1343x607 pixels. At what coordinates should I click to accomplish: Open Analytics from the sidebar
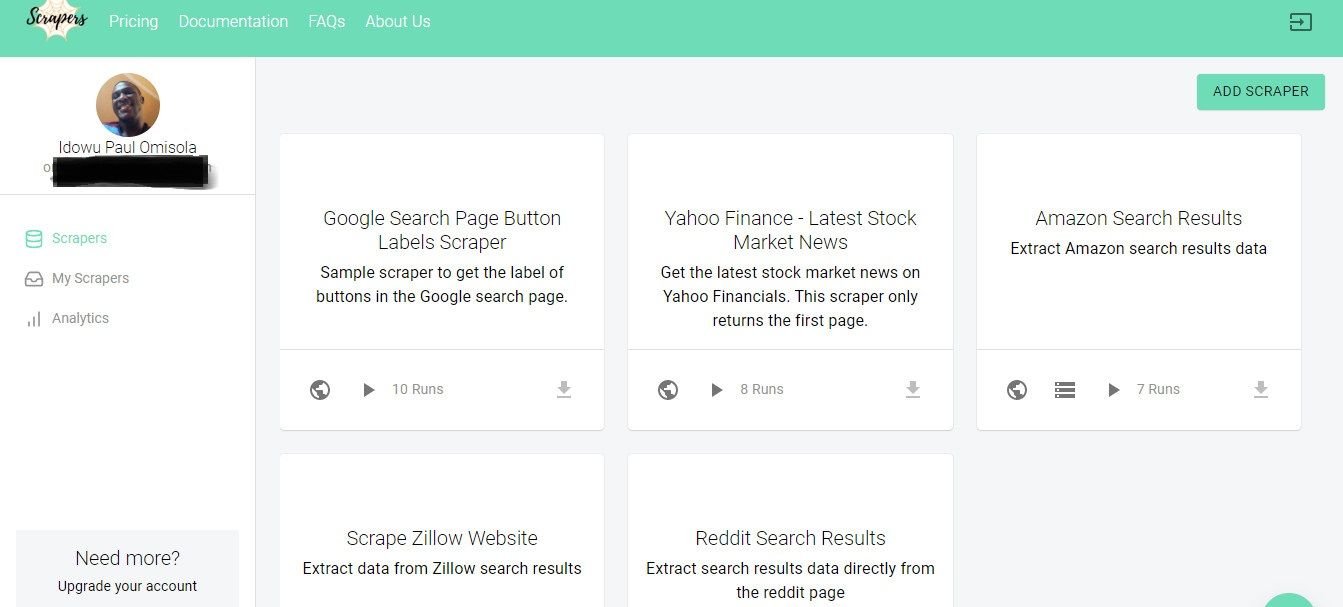(x=80, y=319)
